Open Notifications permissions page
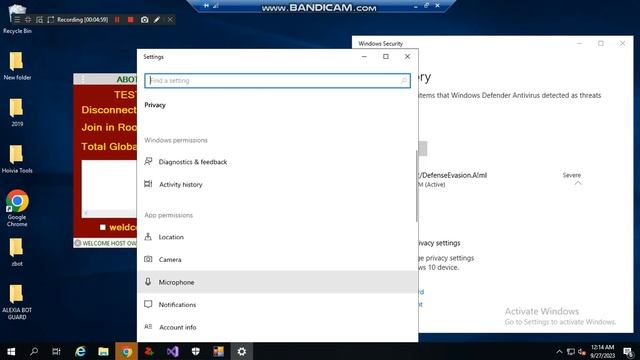The image size is (640, 360). 277,304
